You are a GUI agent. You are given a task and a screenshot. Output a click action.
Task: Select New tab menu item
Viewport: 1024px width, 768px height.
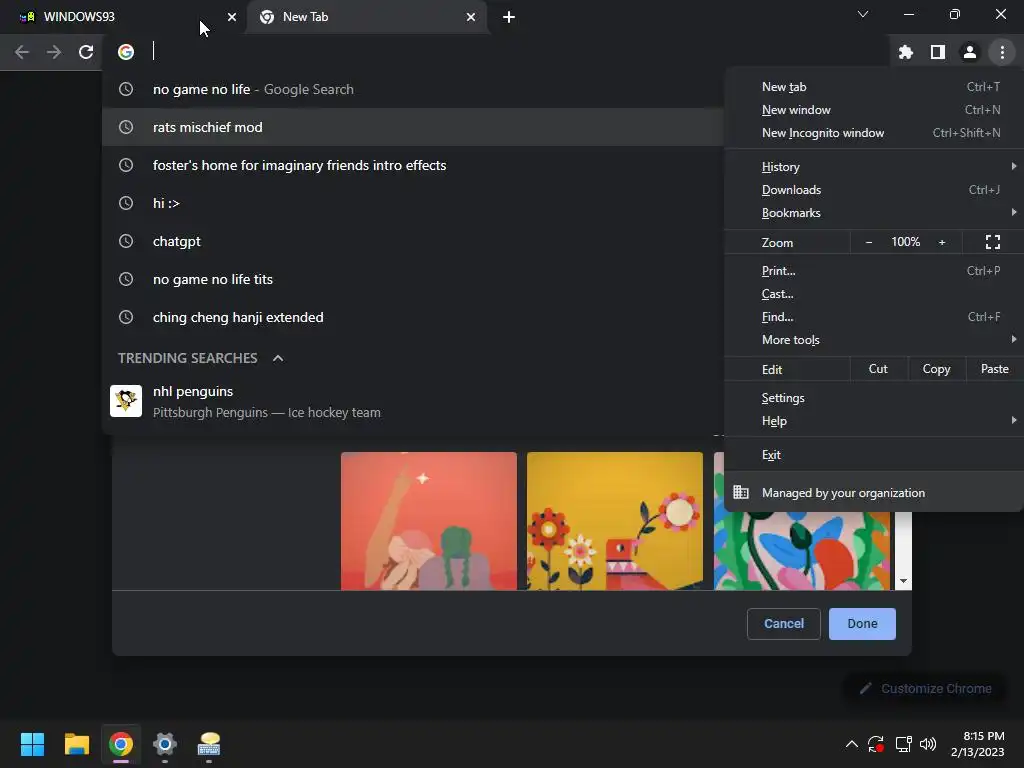pos(874,87)
